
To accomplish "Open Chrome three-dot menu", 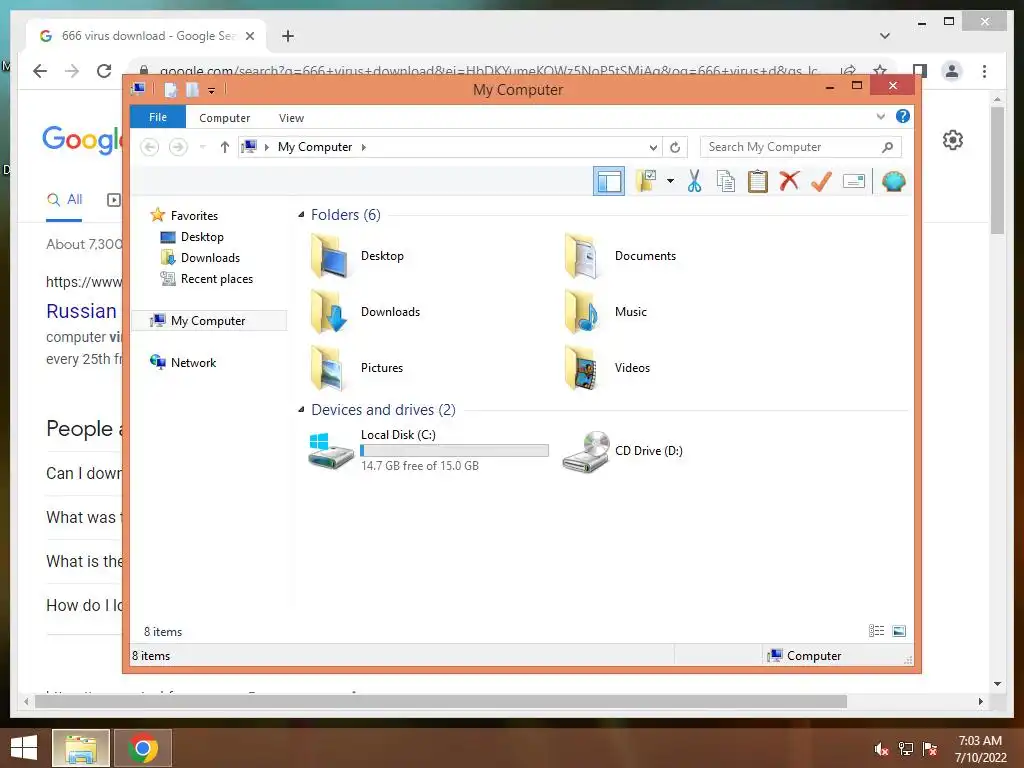I will click(984, 71).
